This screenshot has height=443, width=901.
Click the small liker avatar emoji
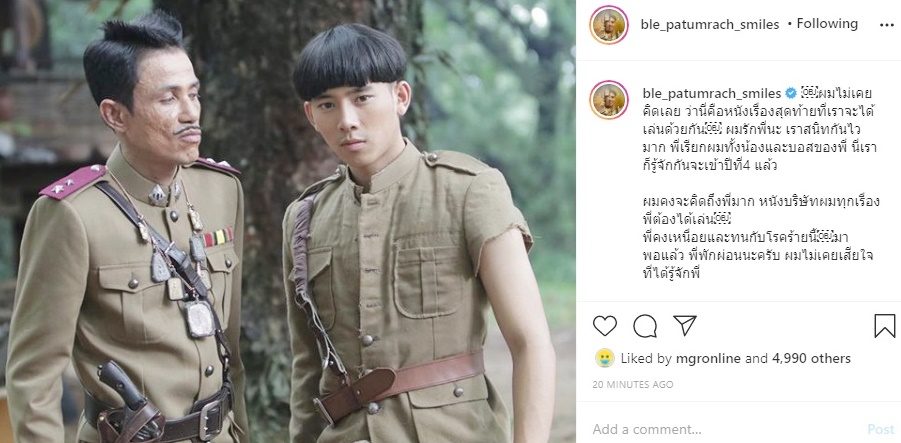click(604, 358)
